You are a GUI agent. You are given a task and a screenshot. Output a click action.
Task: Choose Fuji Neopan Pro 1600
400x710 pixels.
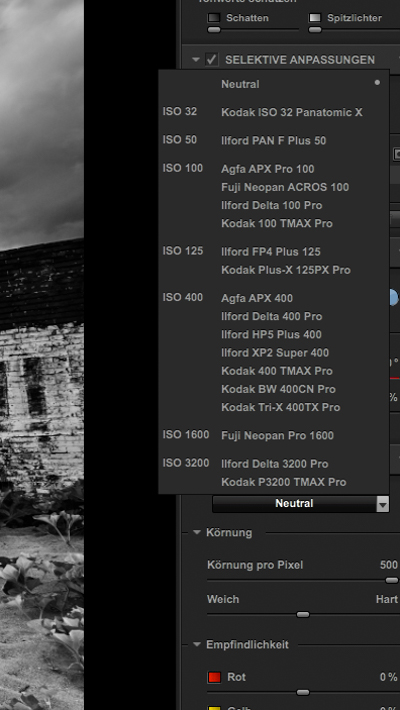point(277,436)
